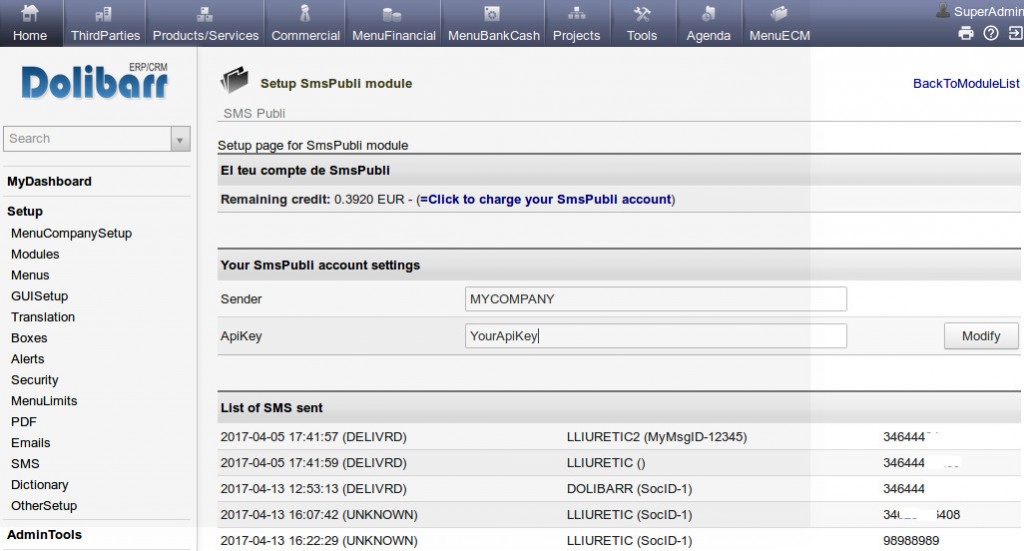Expand the Search dropdown arrow

coord(180,139)
